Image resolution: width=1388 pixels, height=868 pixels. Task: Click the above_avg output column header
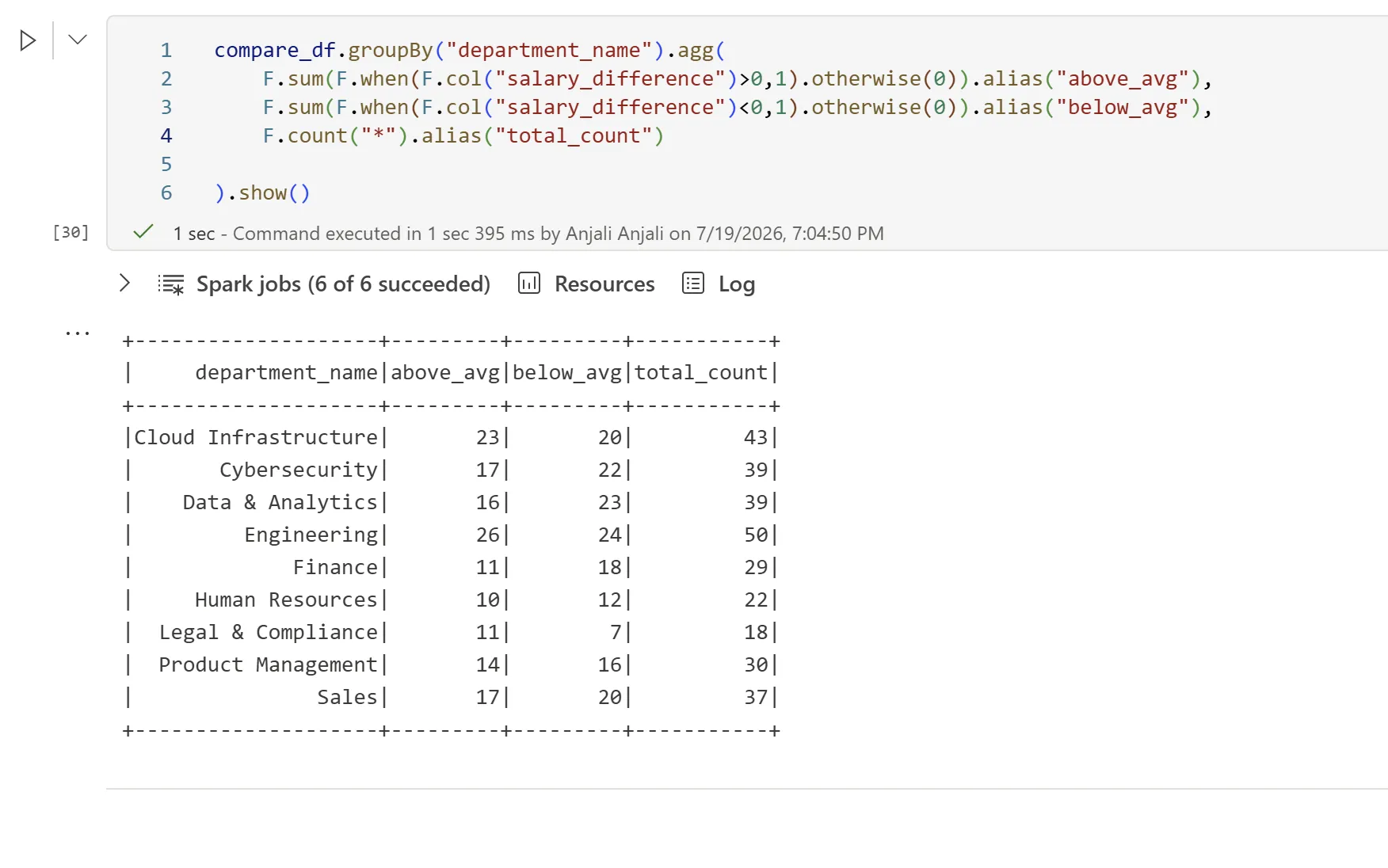(445, 372)
